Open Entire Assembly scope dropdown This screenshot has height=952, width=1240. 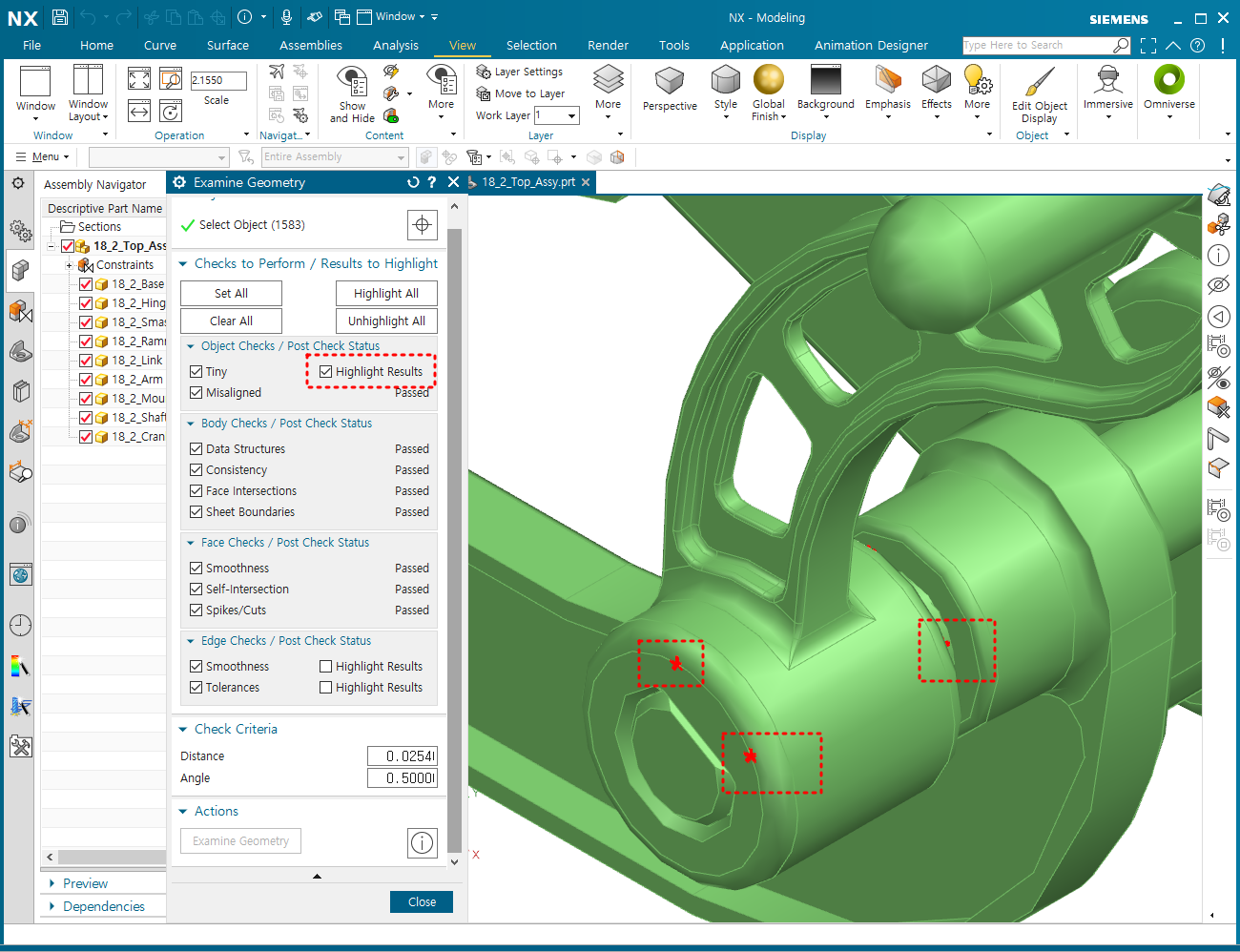point(334,157)
